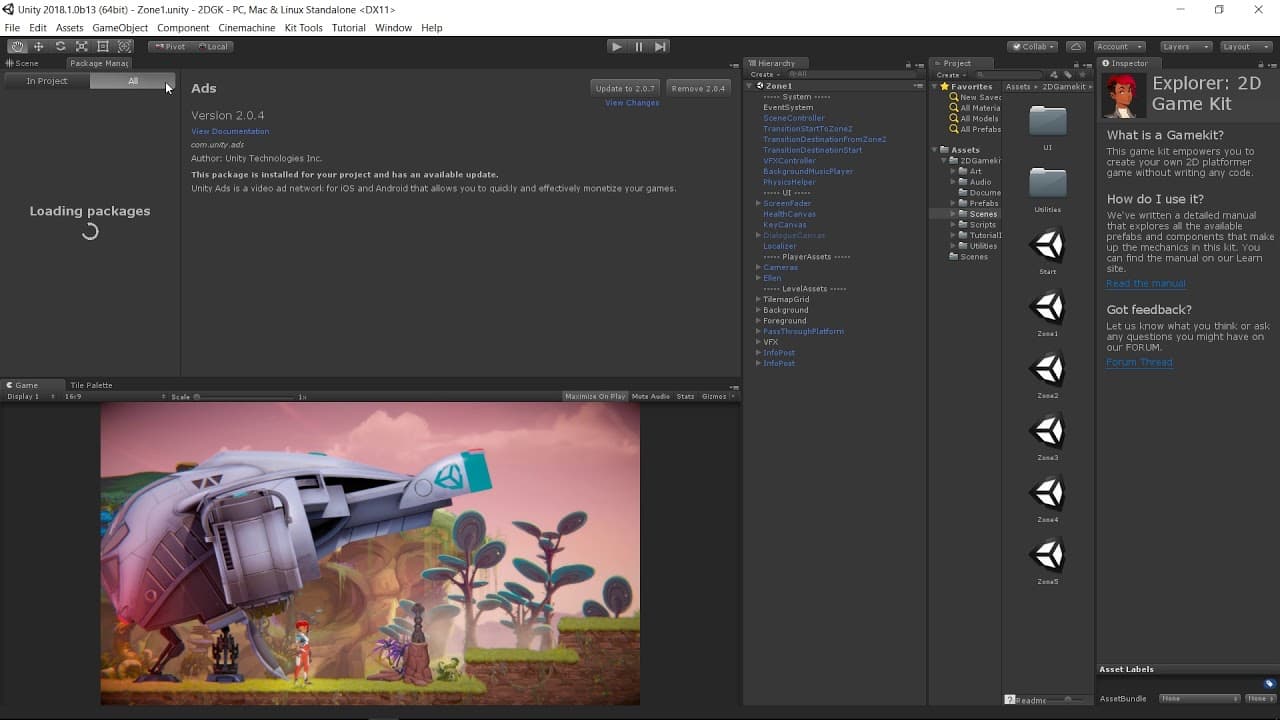Select the Zone2 scene asset icon
1280x720 pixels.
pyautogui.click(x=1047, y=369)
